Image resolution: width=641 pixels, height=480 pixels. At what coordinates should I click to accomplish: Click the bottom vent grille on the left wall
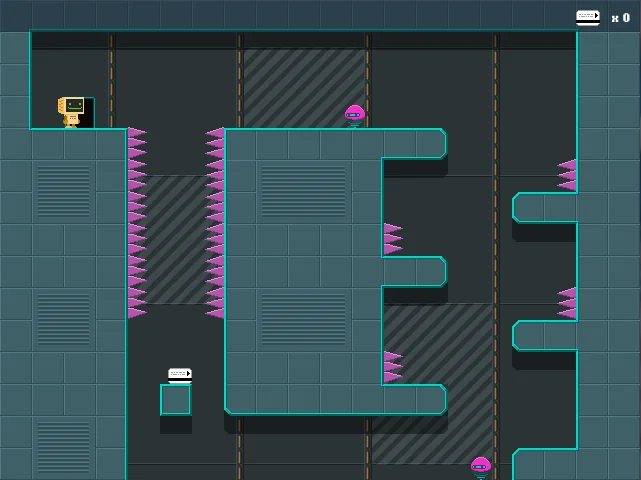pos(63,447)
